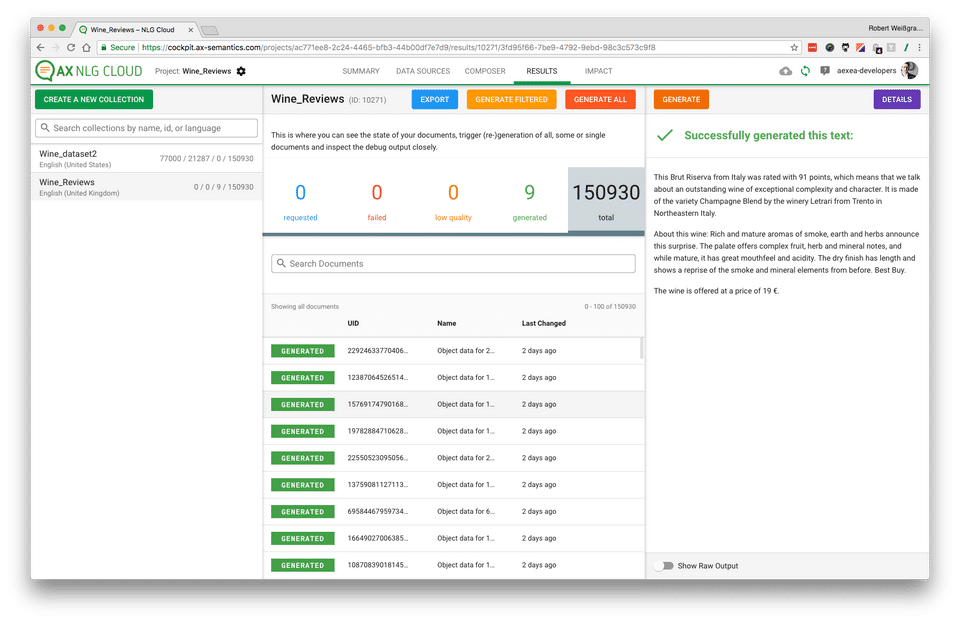This screenshot has height=623, width=960.
Task: Bookmark this page with star icon
Action: 794,47
